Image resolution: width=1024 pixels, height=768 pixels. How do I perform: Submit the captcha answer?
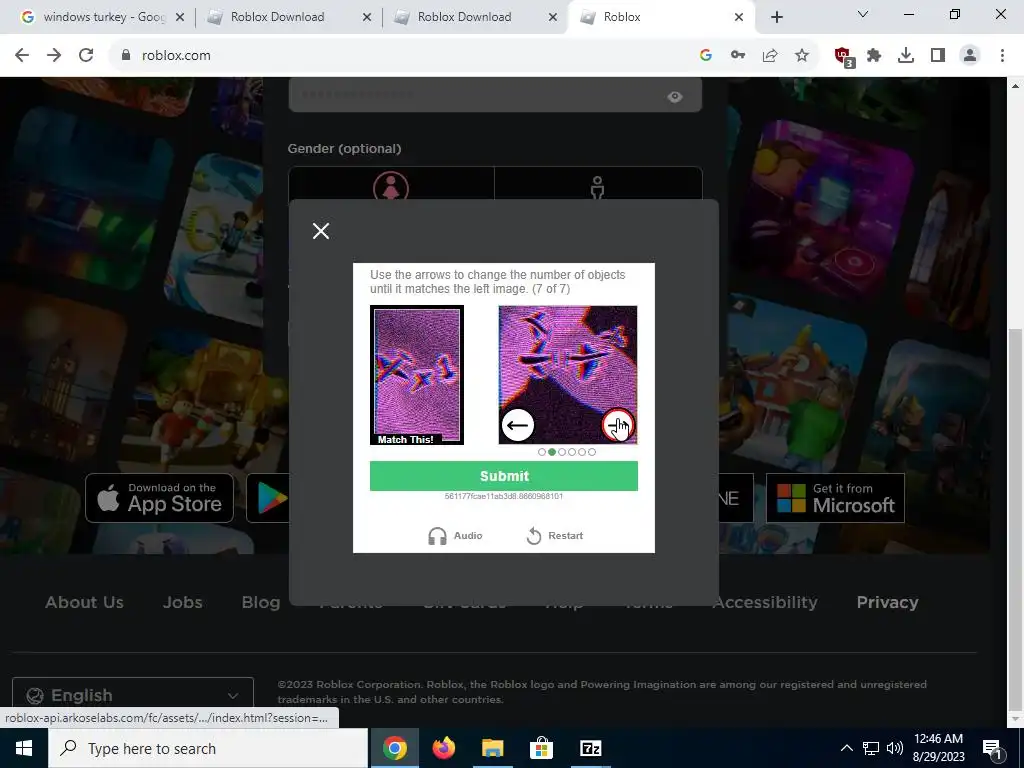(504, 476)
